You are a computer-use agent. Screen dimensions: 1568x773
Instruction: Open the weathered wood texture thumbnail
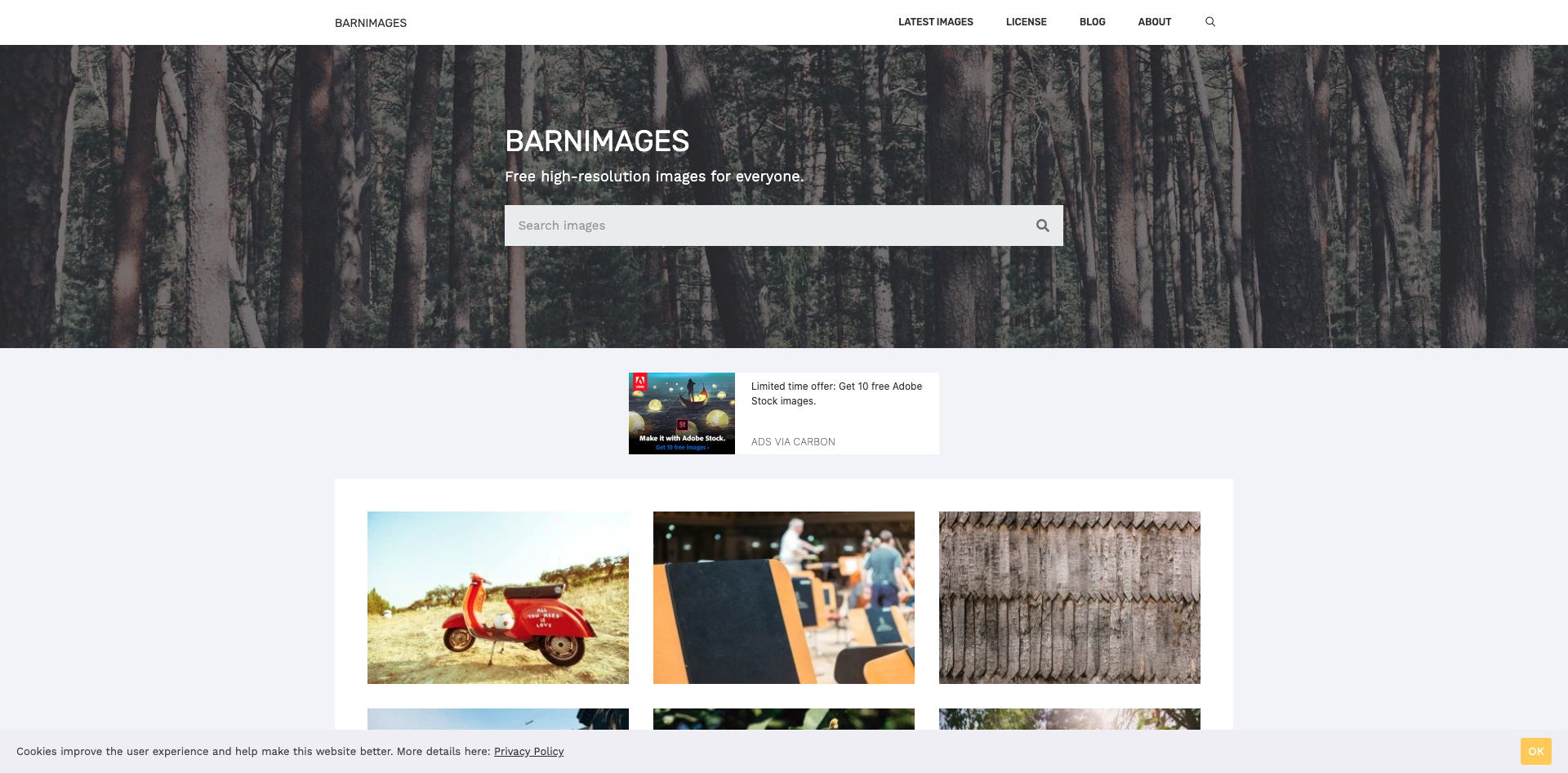(1070, 597)
